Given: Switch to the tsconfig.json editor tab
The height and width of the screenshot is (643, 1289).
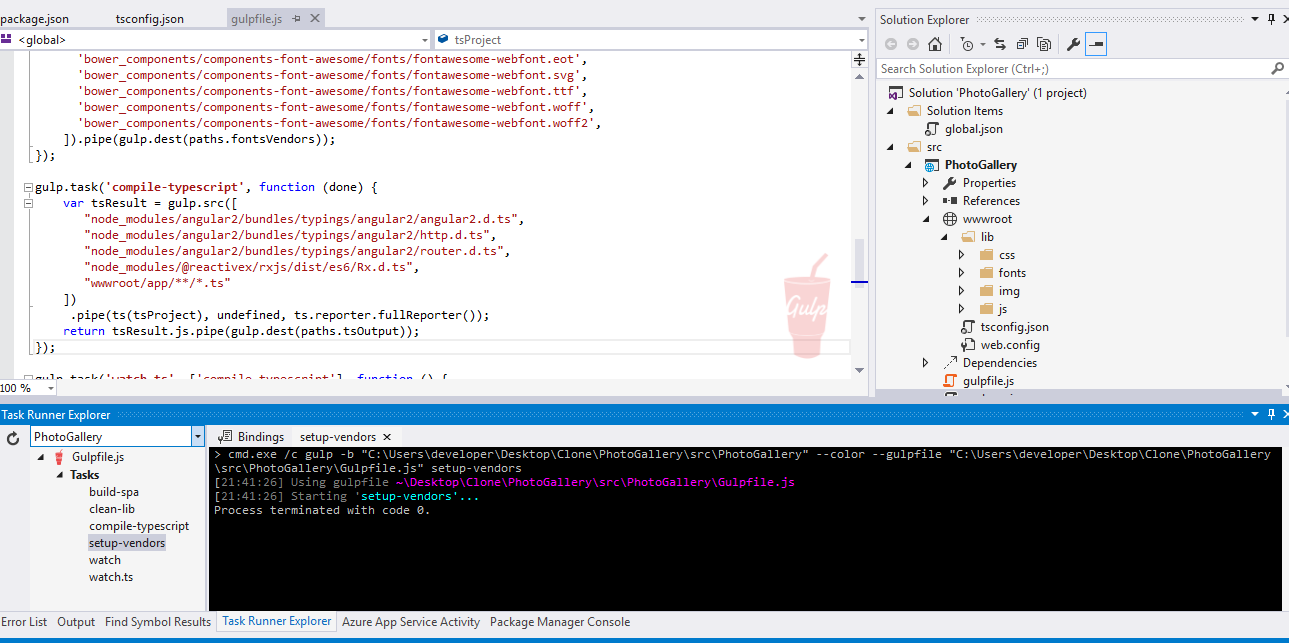Looking at the screenshot, I should (x=149, y=19).
